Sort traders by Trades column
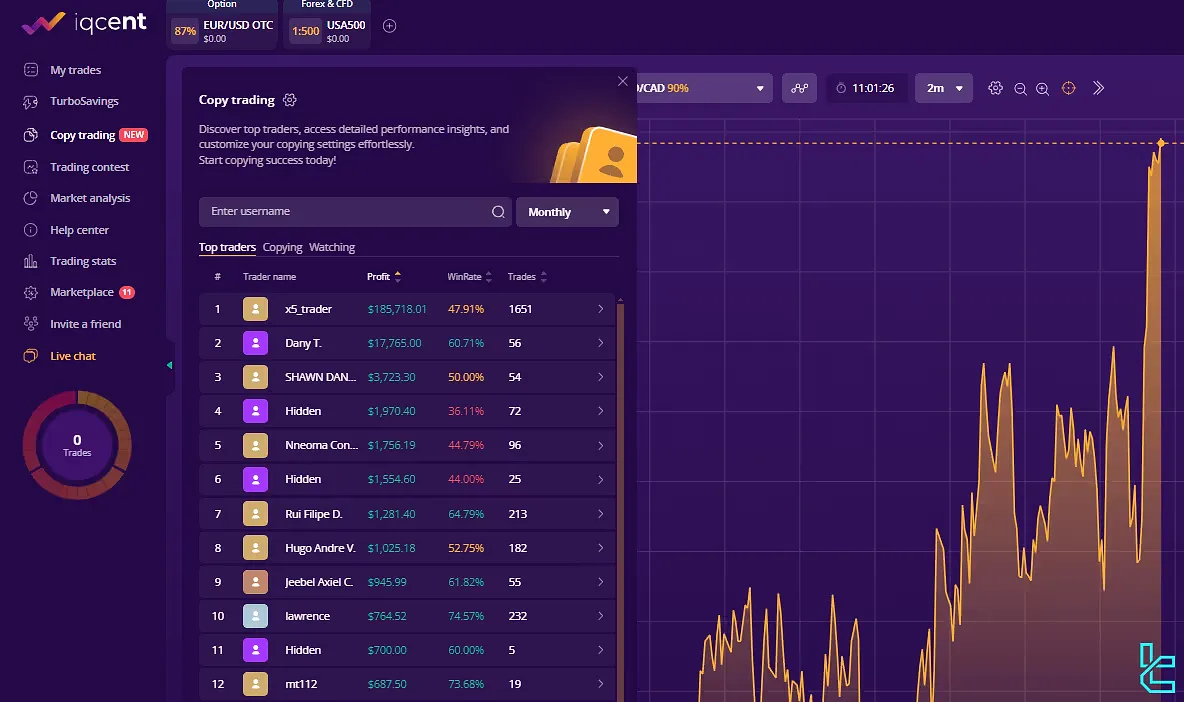1184x702 pixels. 527,277
